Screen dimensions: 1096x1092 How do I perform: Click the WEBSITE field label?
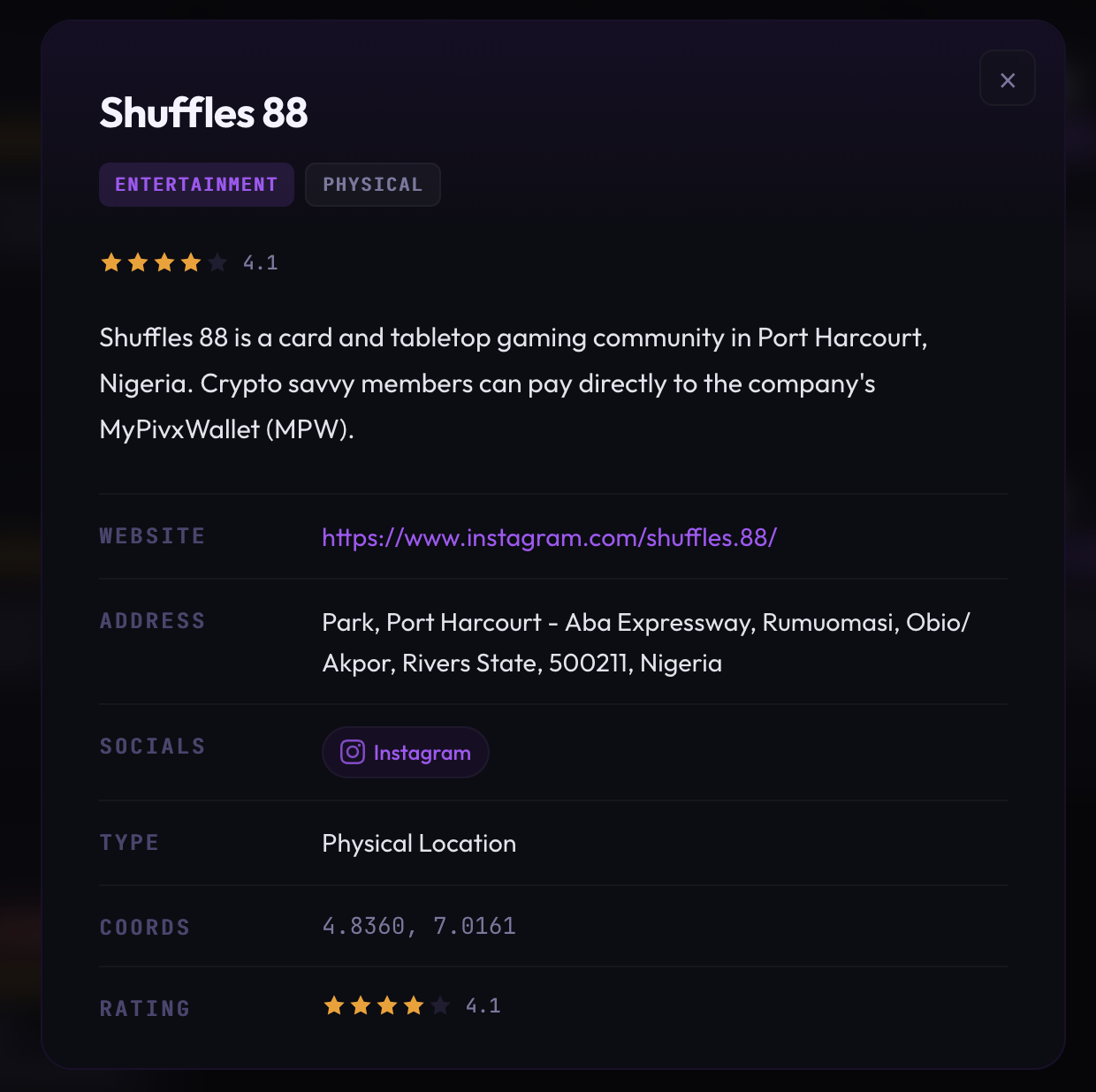[x=152, y=536]
